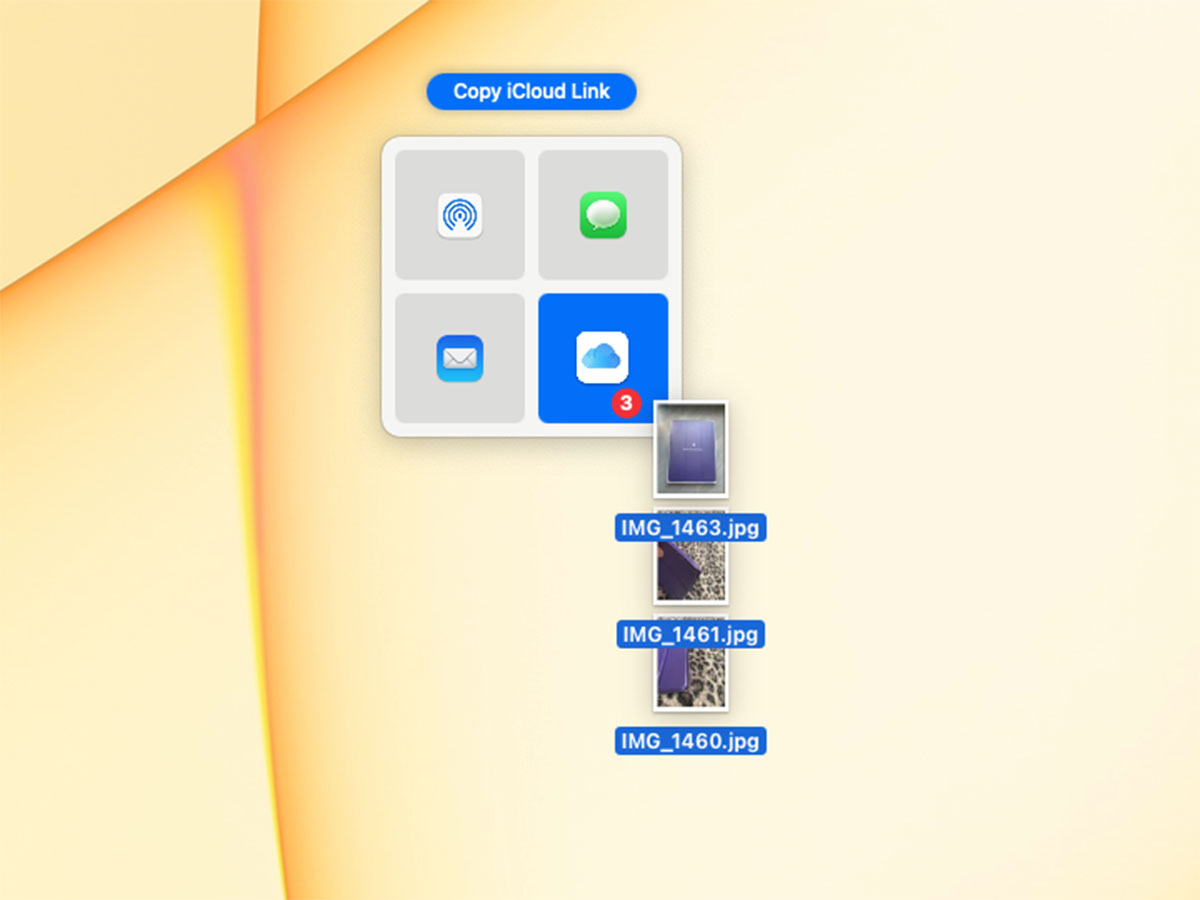The width and height of the screenshot is (1200, 900).
Task: Click the red 3 badge
Action: pyautogui.click(x=626, y=403)
